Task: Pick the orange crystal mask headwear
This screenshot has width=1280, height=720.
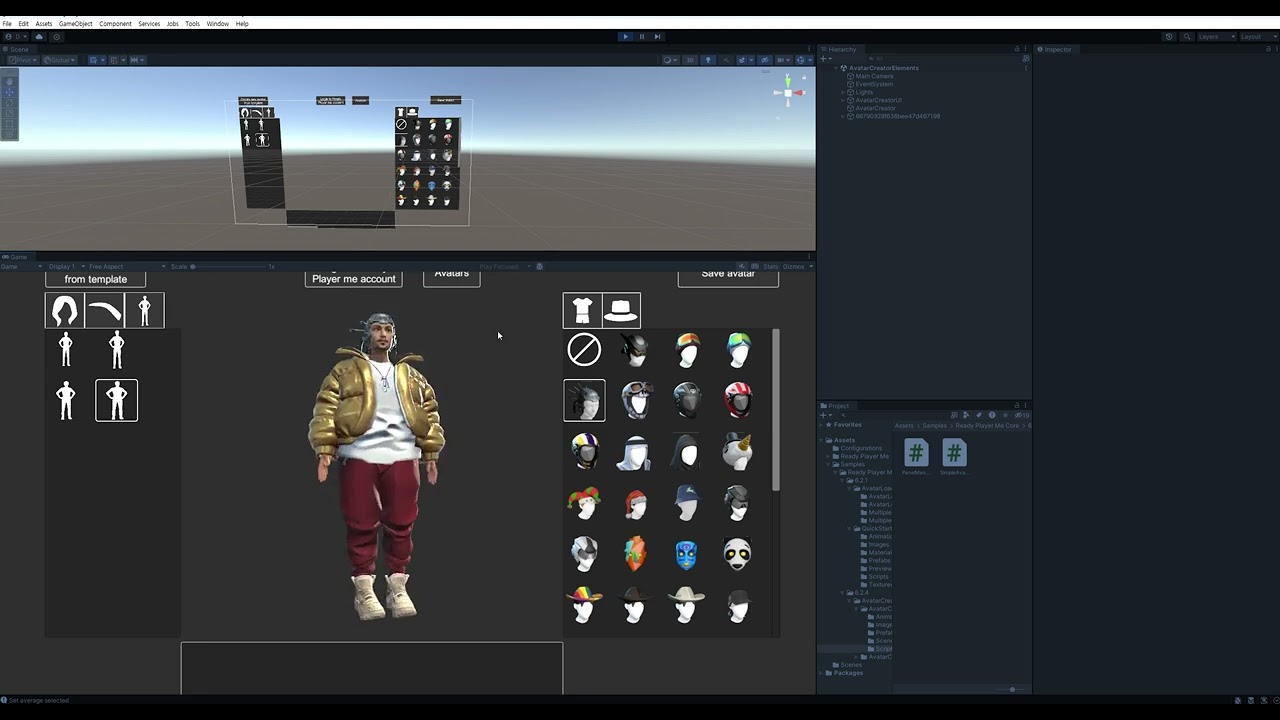Action: [x=635, y=553]
